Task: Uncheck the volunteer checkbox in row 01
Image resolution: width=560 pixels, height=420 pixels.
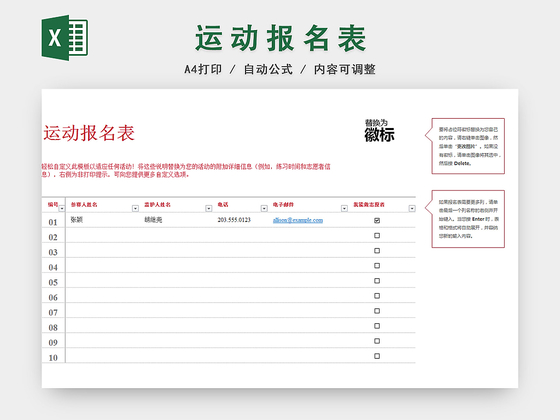Action: [377, 220]
